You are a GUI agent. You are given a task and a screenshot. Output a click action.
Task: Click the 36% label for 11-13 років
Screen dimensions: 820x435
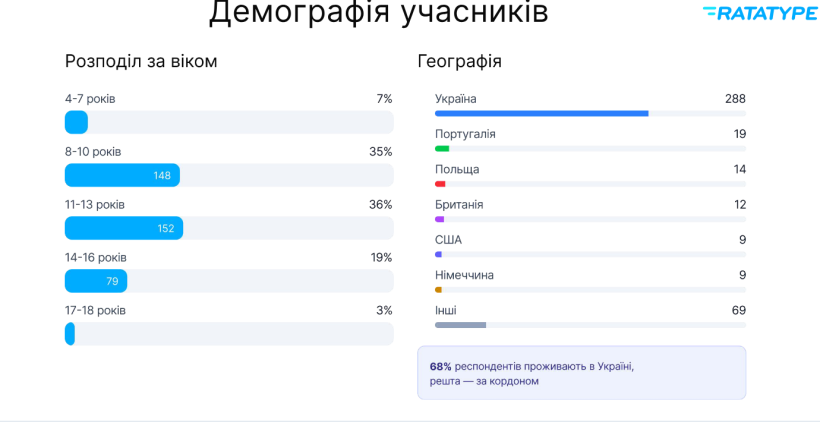[x=380, y=205]
